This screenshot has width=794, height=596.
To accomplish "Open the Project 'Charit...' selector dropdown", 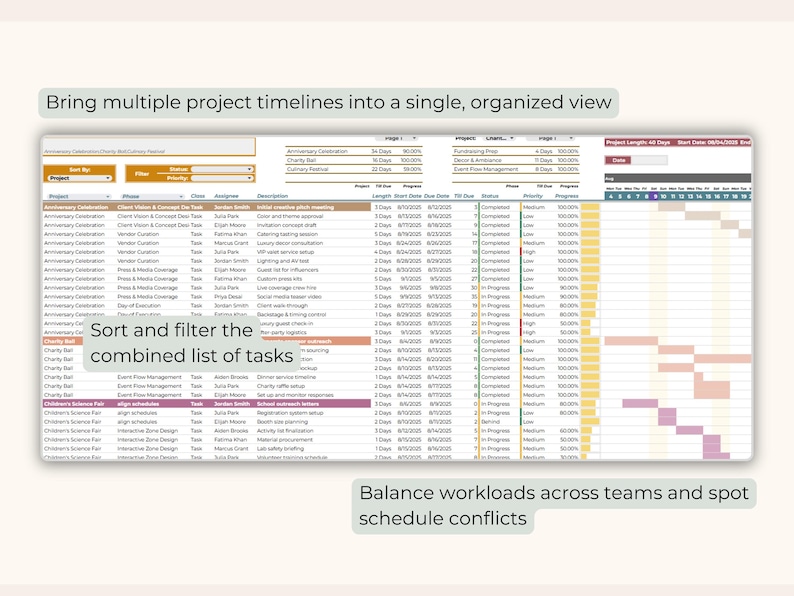I will (498, 138).
